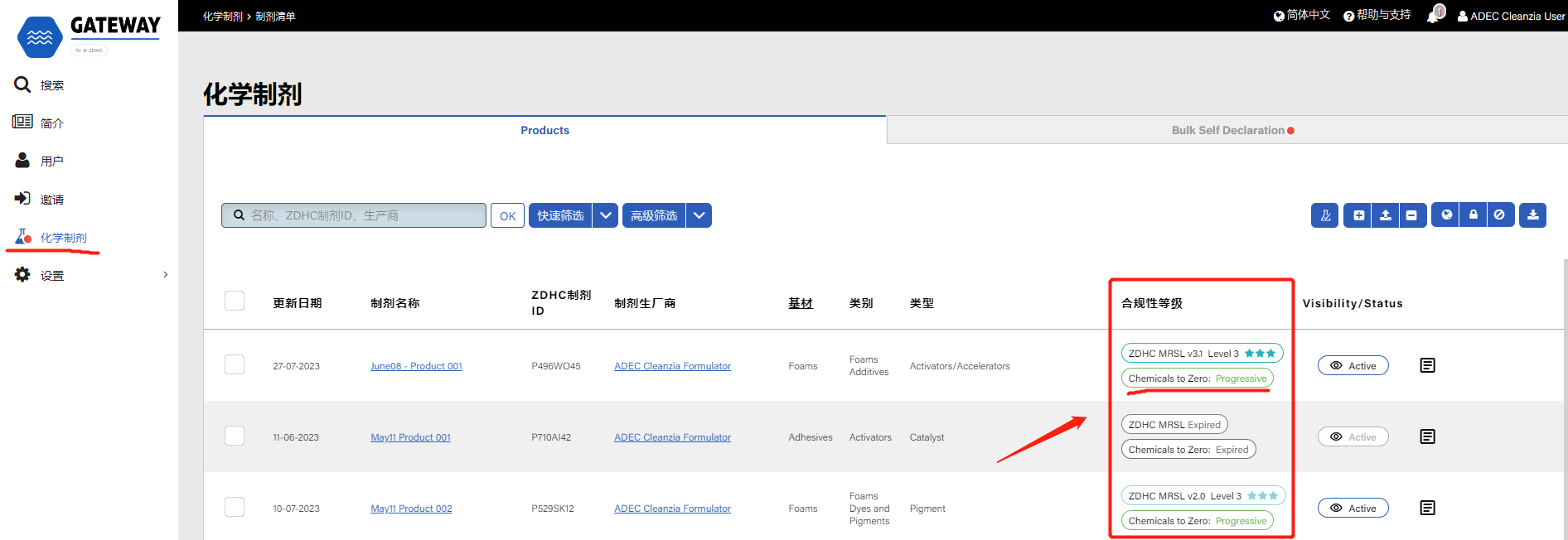The width and height of the screenshot is (1568, 540).
Task: Open ADEC Cleanzia Formulator link for P529SK12
Action: (x=672, y=509)
